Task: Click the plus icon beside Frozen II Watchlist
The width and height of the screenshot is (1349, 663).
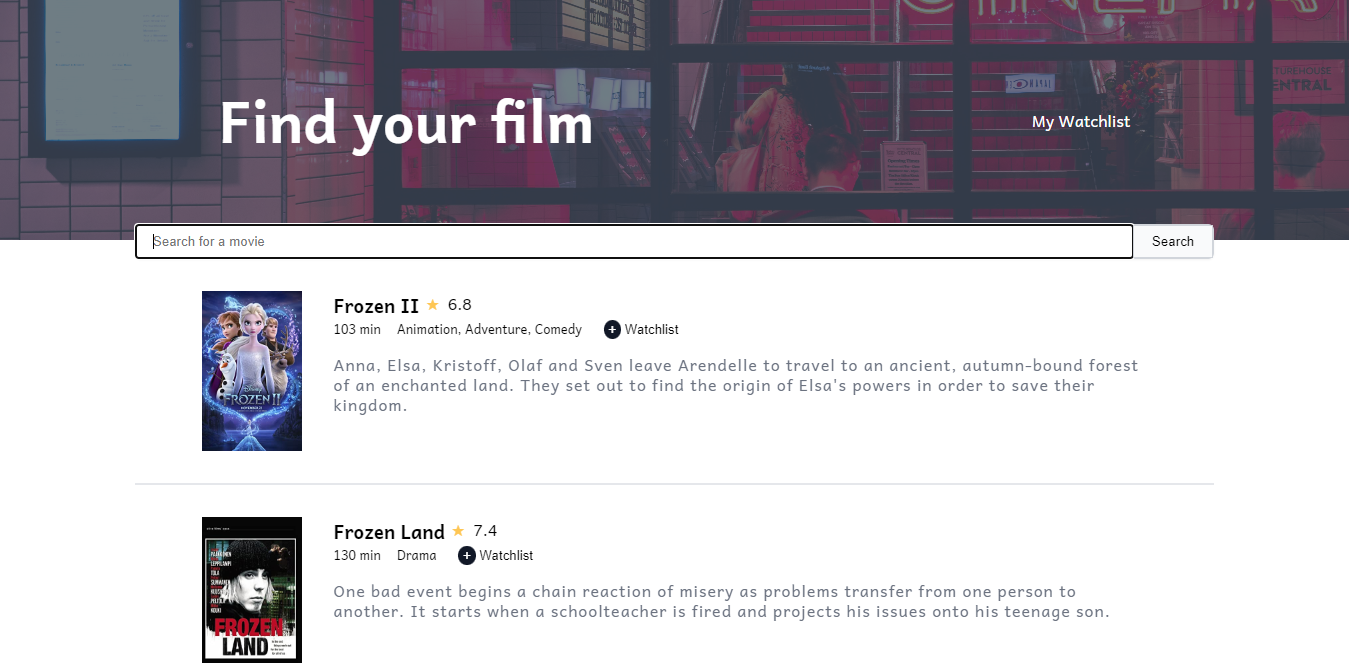Action: pyautogui.click(x=612, y=329)
